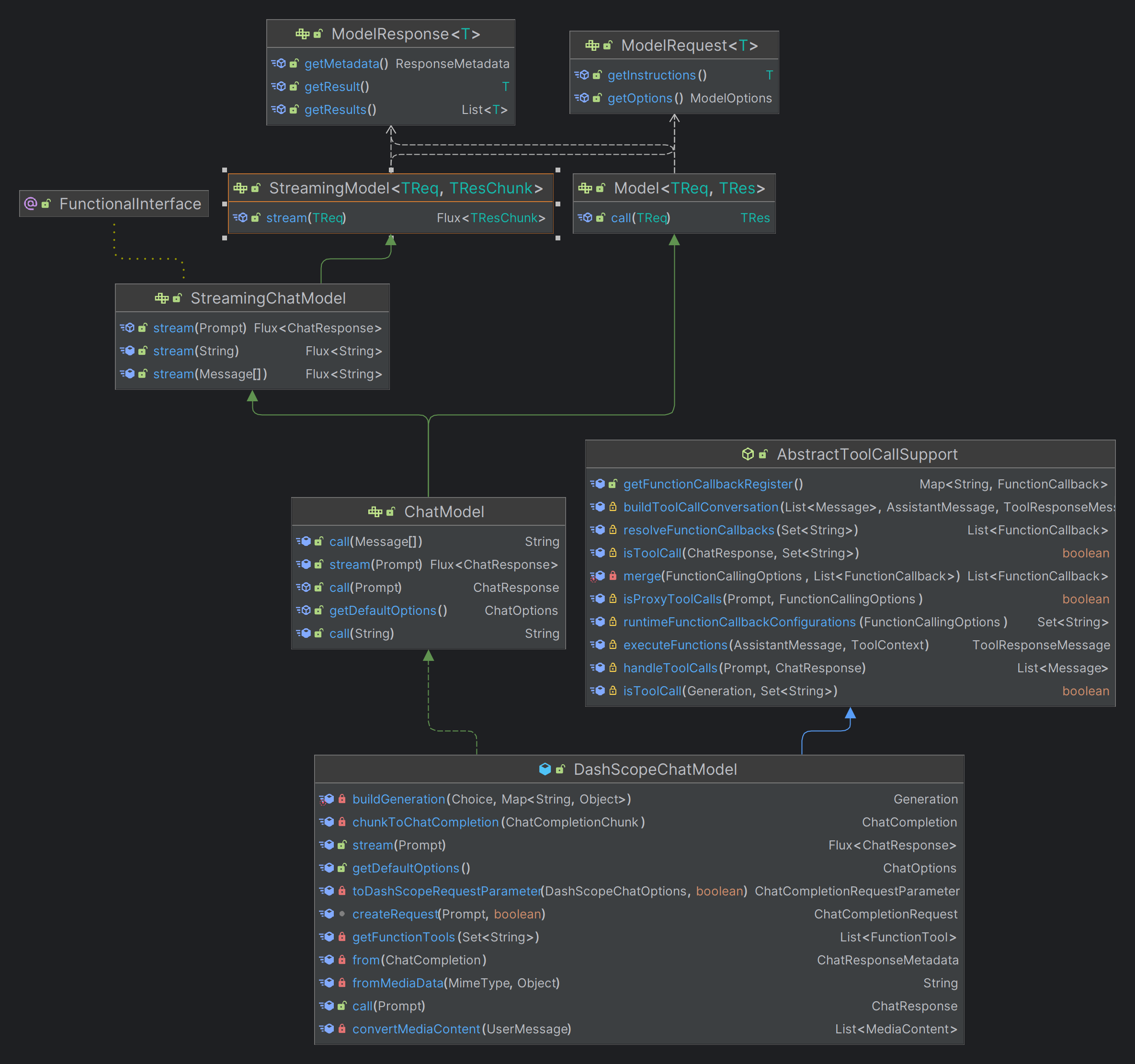Viewport: 1135px width, 1064px height.
Task: Click the interface icon of StreamingModel header
Action: (240, 188)
